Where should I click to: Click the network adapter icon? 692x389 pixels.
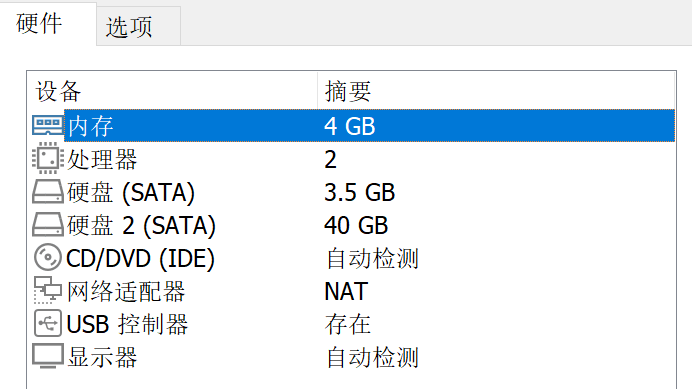click(x=48, y=291)
